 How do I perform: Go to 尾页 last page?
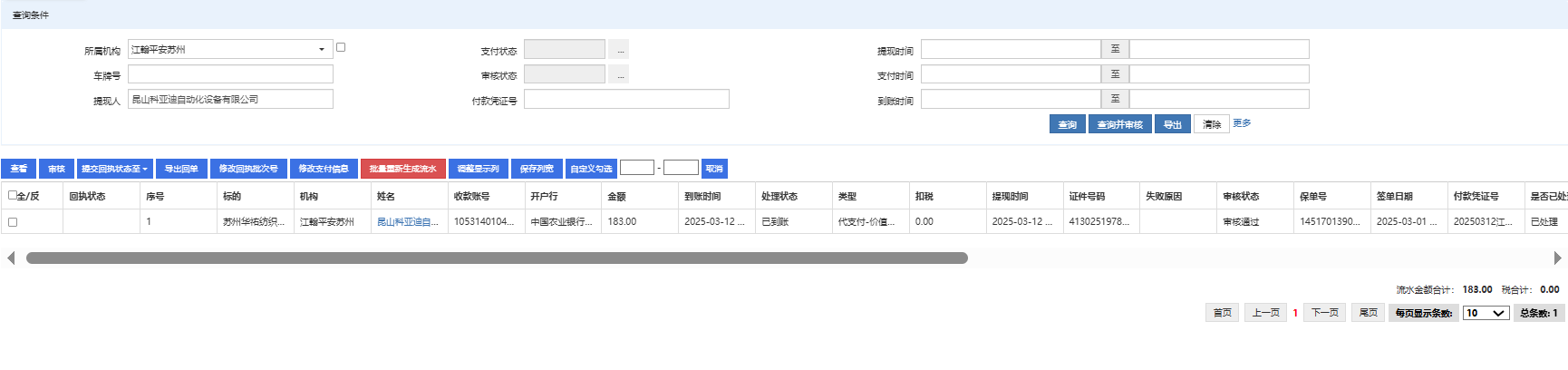(x=1368, y=313)
